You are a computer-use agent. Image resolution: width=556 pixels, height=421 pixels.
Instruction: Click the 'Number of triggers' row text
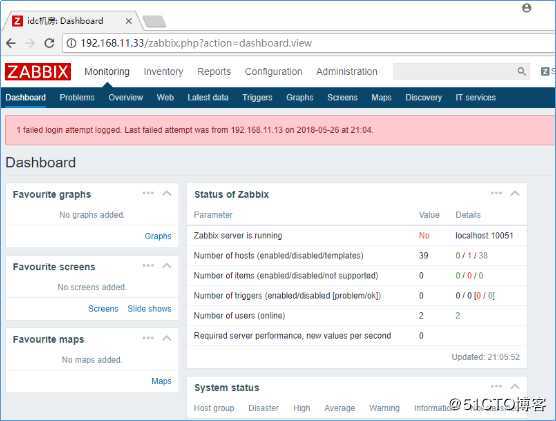click(287, 295)
